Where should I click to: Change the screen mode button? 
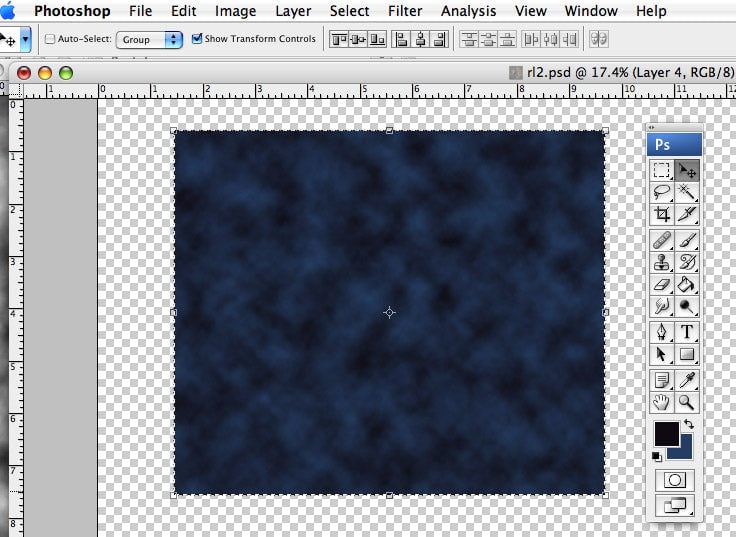tap(675, 506)
